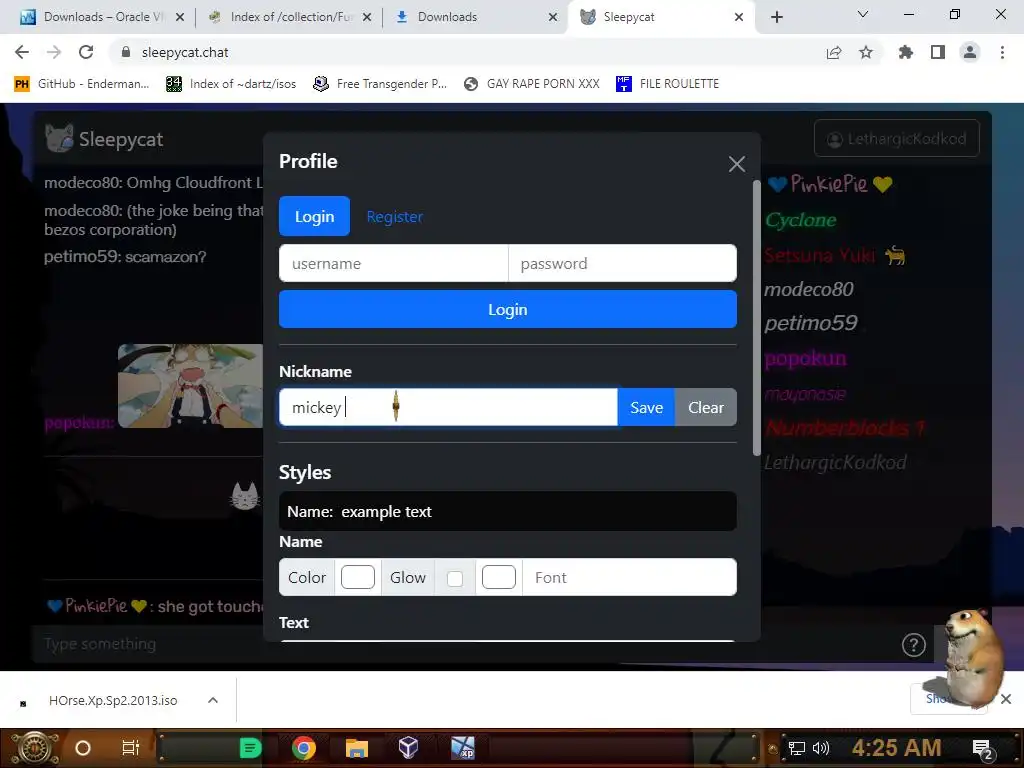Close the Sleepycat browser tab
This screenshot has width=1024, height=768.
pyautogui.click(x=739, y=17)
